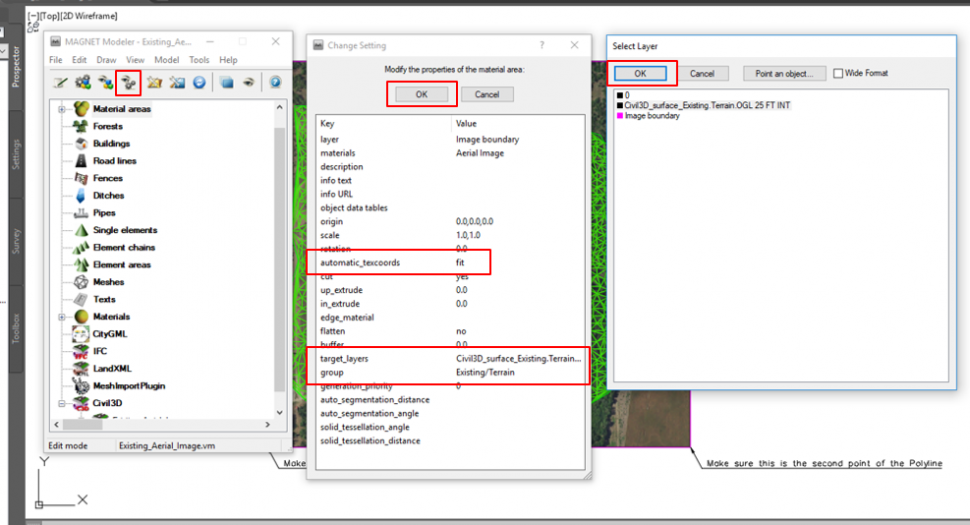Enable the Wide Format checkbox
The image size is (970, 525).
[x=838, y=73]
